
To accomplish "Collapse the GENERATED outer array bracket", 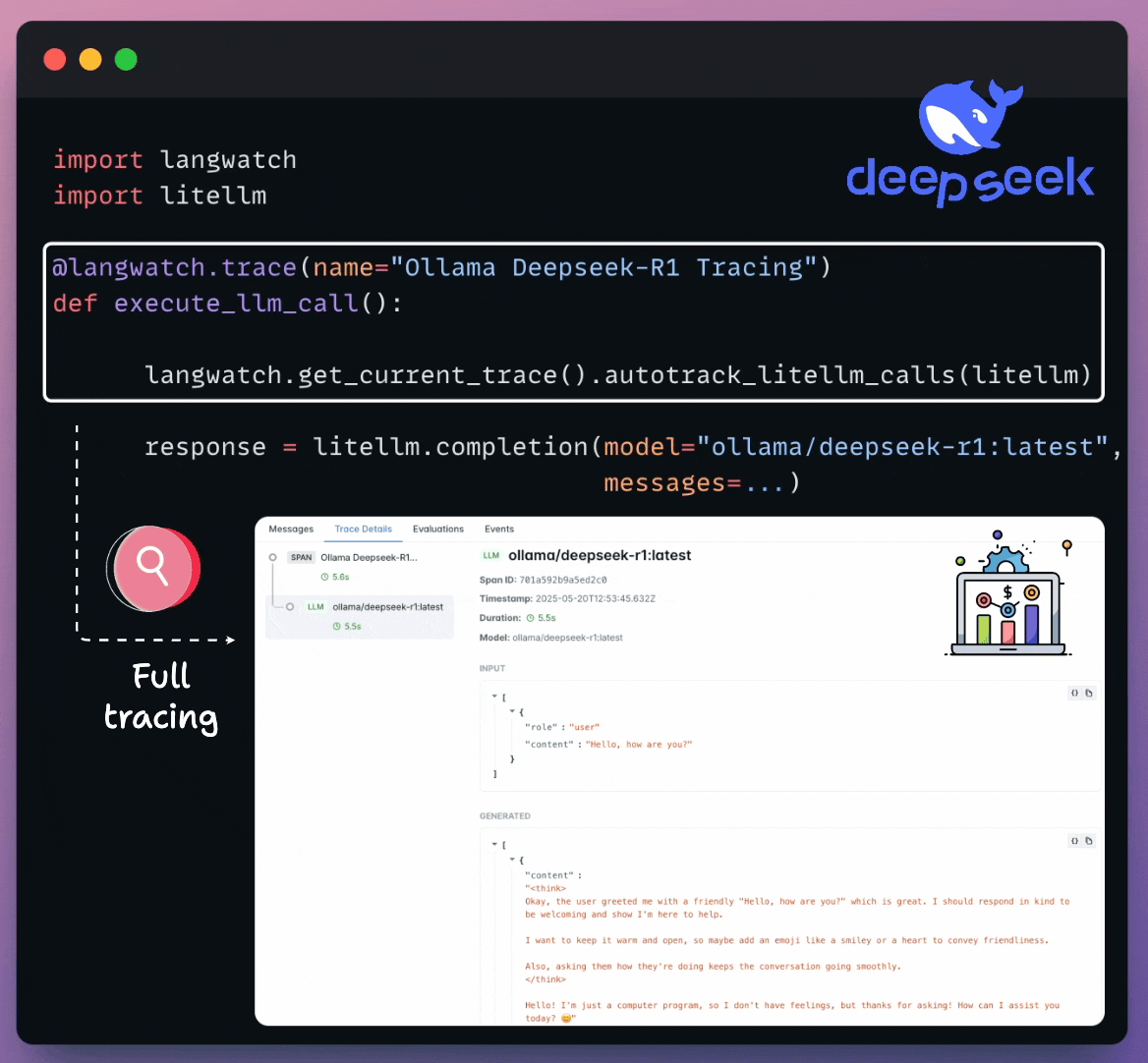I will pyautogui.click(x=495, y=844).
